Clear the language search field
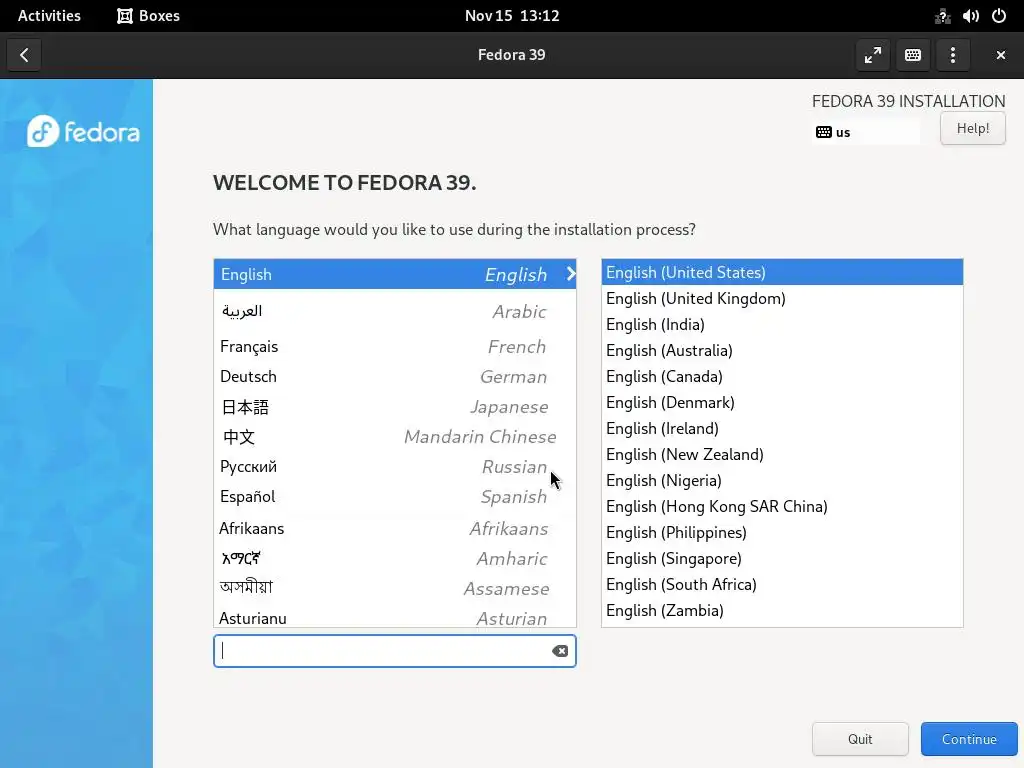 tap(560, 651)
